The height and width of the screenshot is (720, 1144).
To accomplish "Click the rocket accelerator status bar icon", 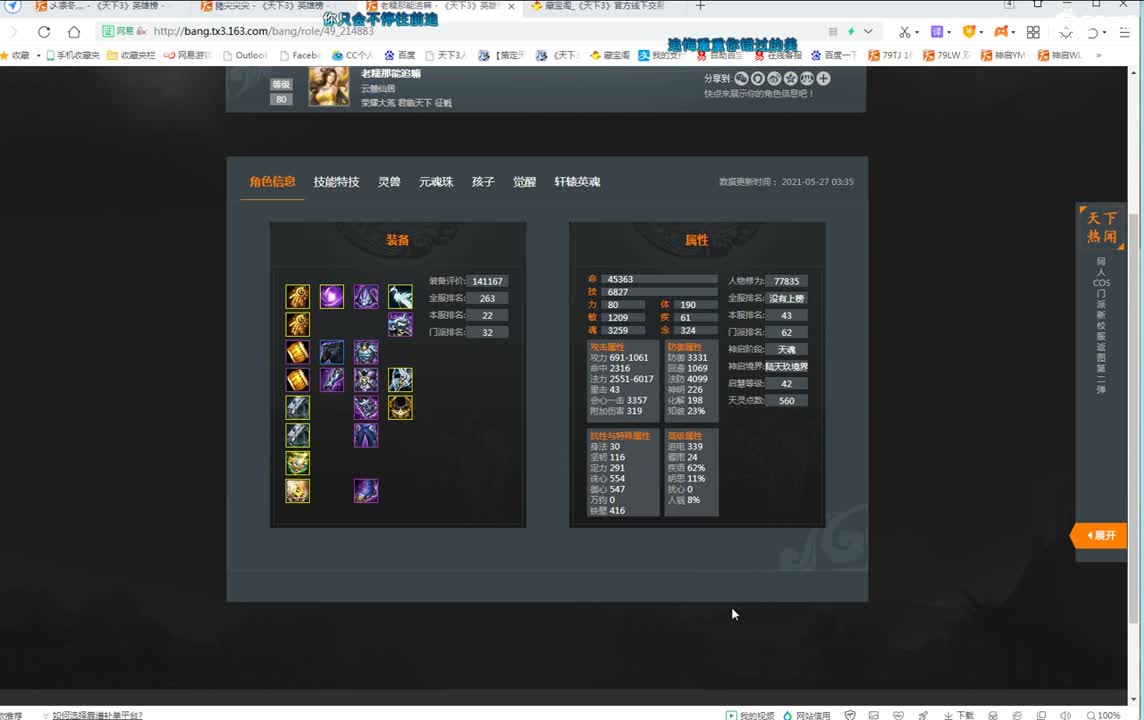I will (x=923, y=715).
